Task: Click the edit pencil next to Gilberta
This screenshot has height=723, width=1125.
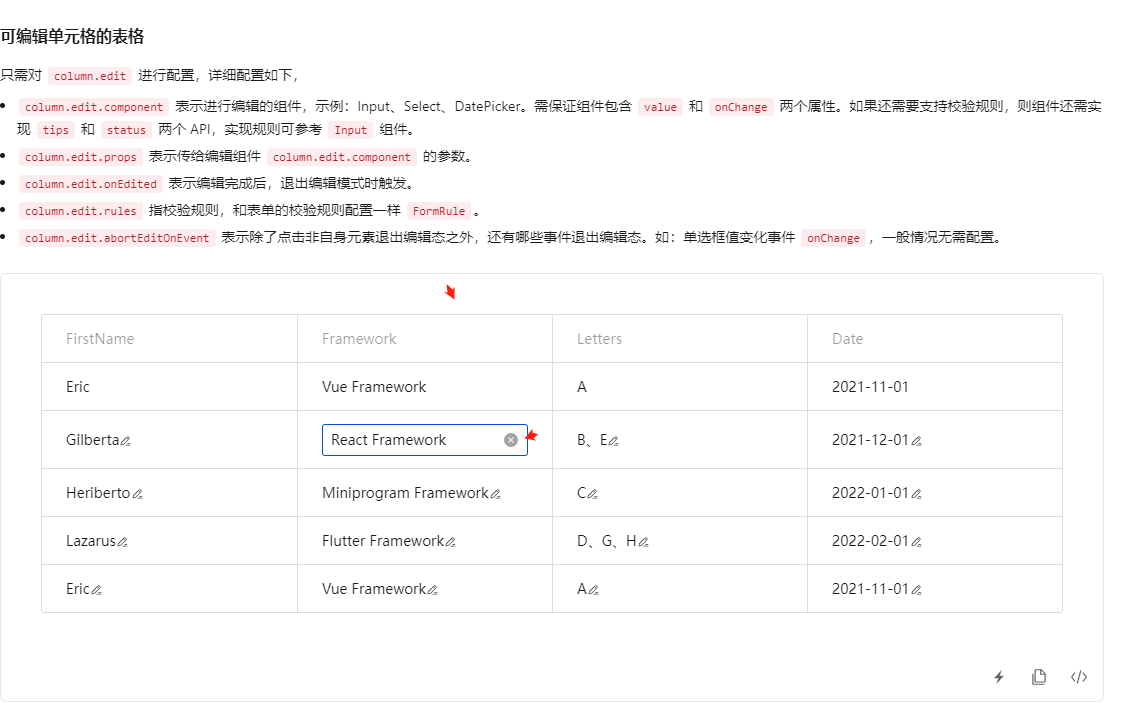Action: (122, 441)
